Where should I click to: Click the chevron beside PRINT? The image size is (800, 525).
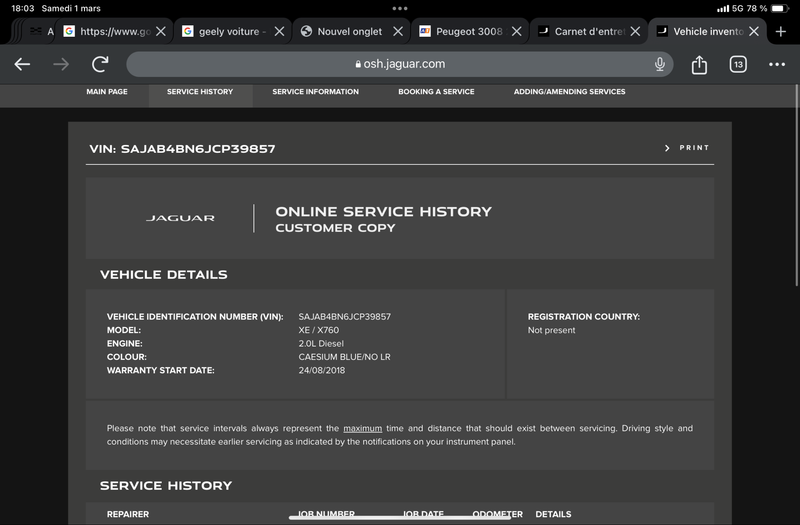pyautogui.click(x=667, y=148)
